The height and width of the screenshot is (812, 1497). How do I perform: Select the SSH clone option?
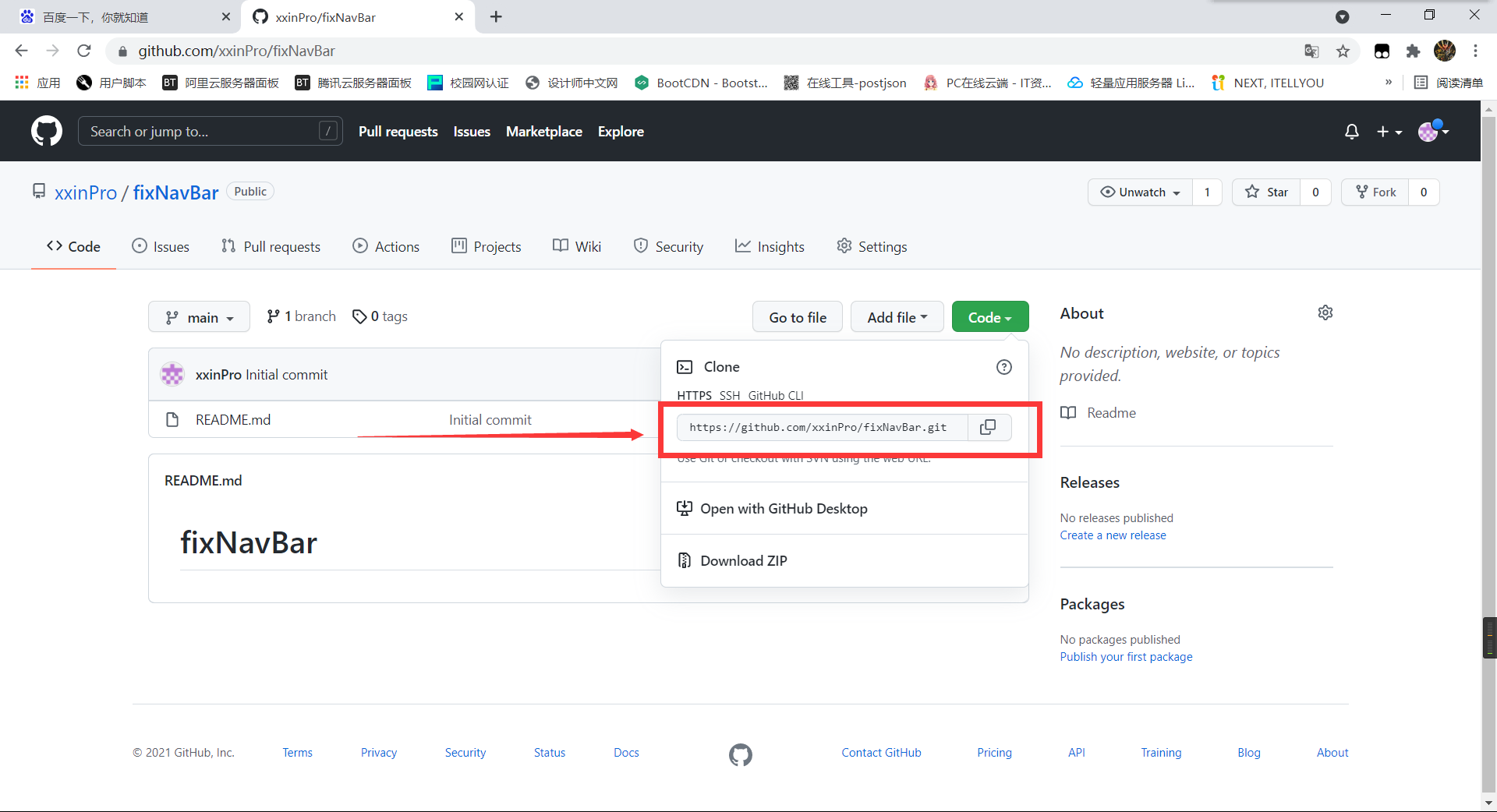coord(730,395)
